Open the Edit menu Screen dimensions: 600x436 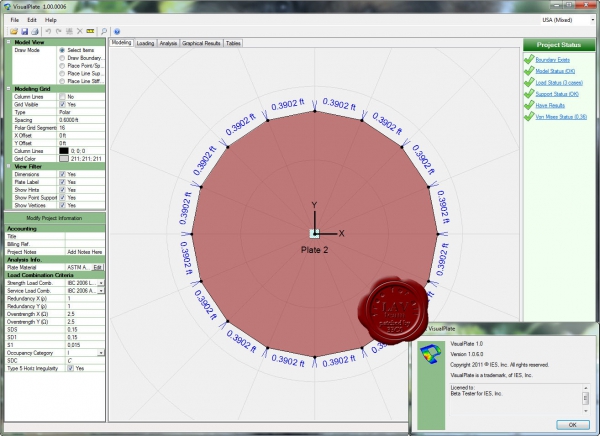pos(32,20)
